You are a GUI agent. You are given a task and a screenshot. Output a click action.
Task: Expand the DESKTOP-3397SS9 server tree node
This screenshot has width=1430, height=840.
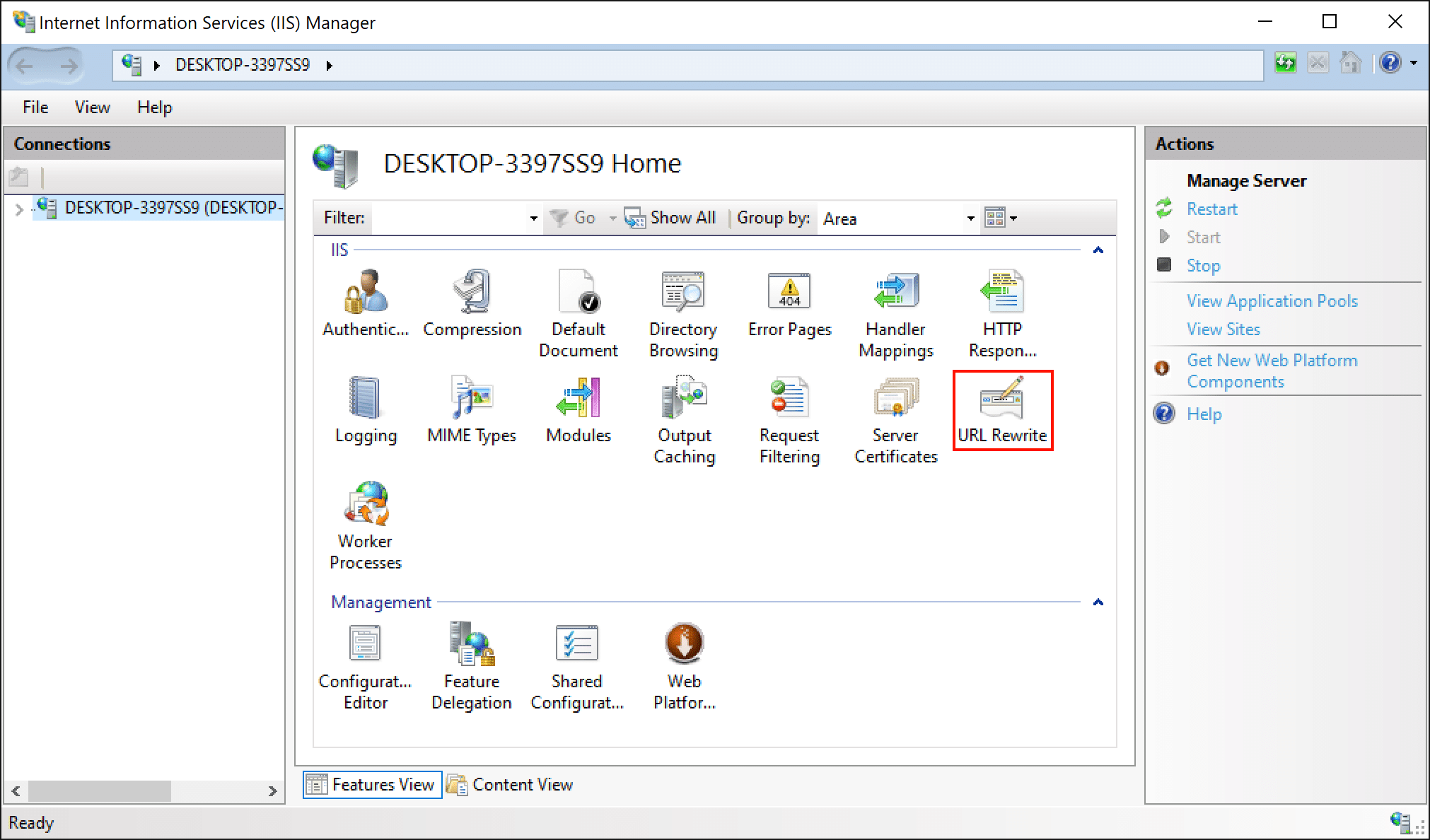(x=19, y=209)
